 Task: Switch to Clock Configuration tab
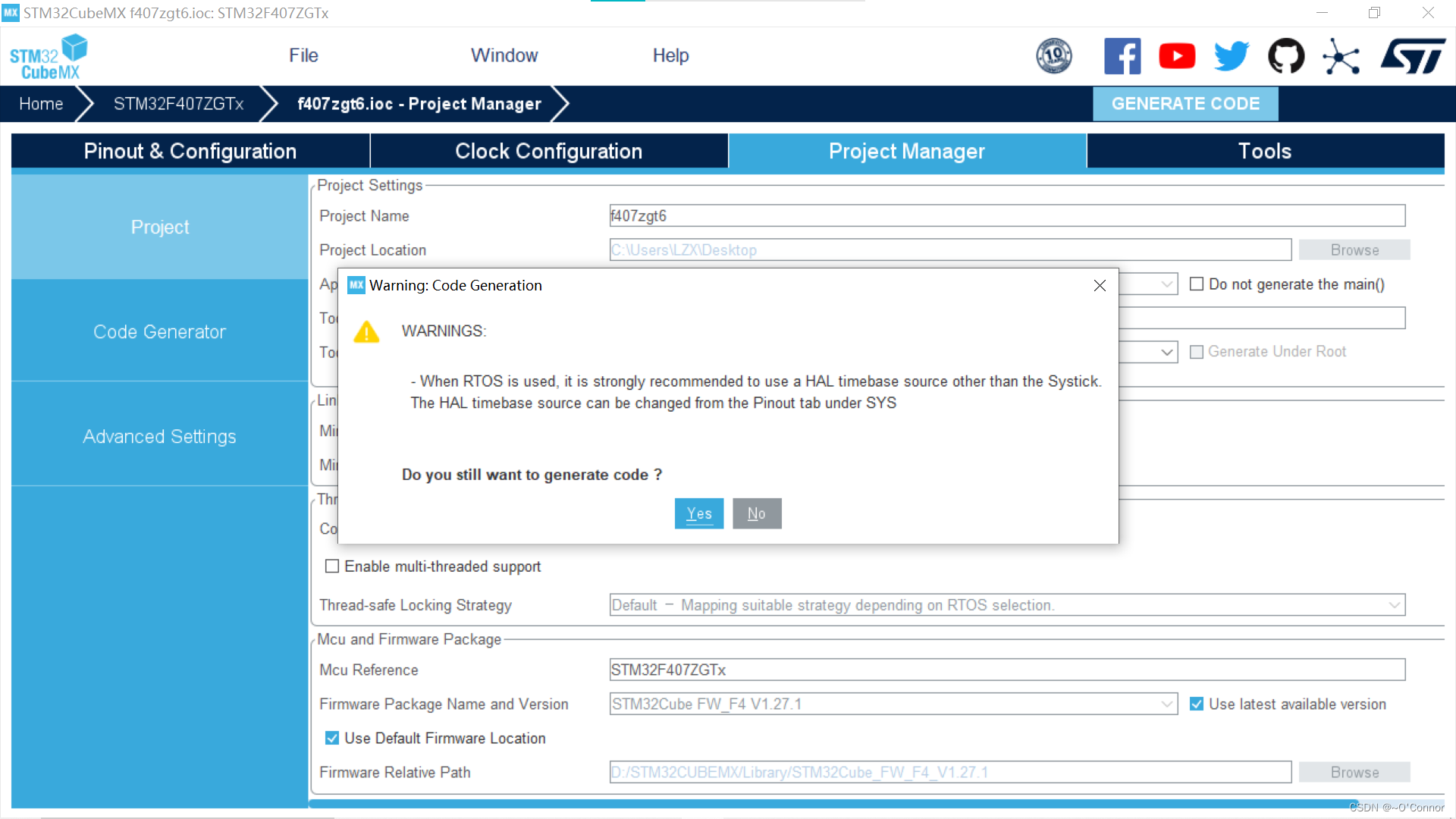coord(548,151)
